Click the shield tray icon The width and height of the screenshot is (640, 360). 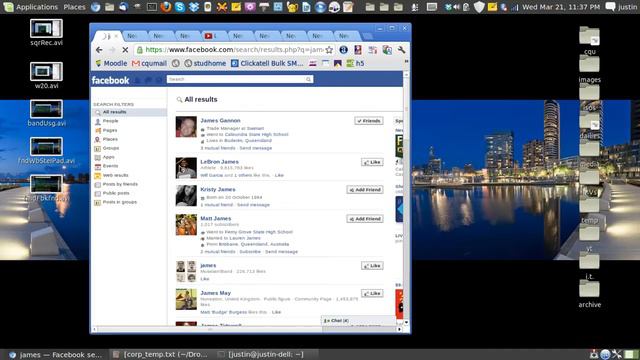point(479,7)
